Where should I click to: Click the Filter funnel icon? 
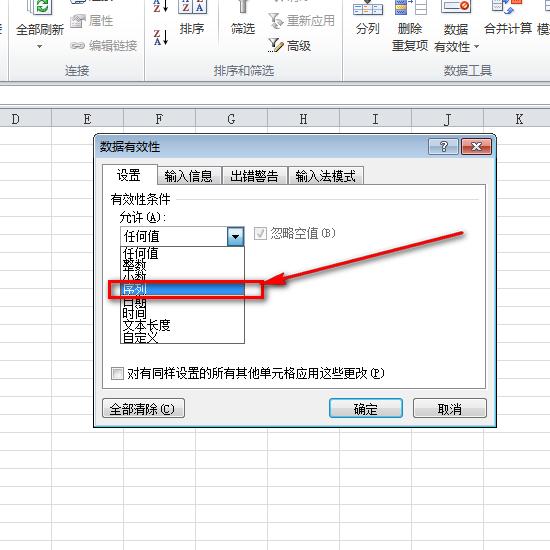[x=243, y=7]
